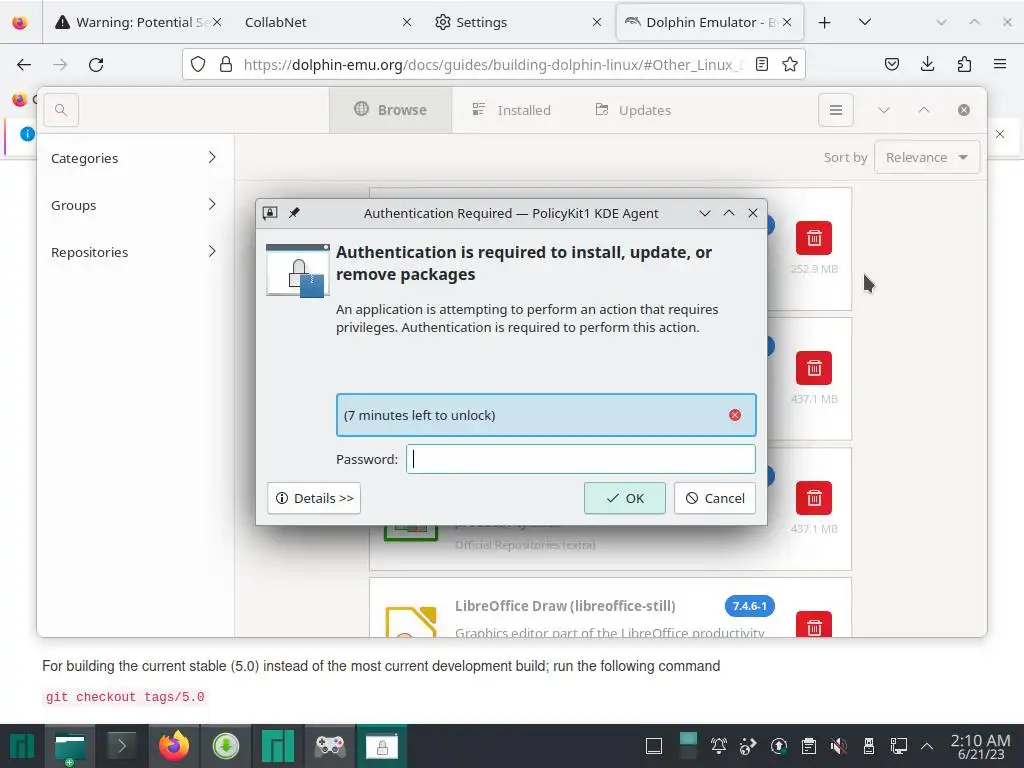Switch to the Installed tab
This screenshot has height=768, width=1024.
tap(511, 110)
